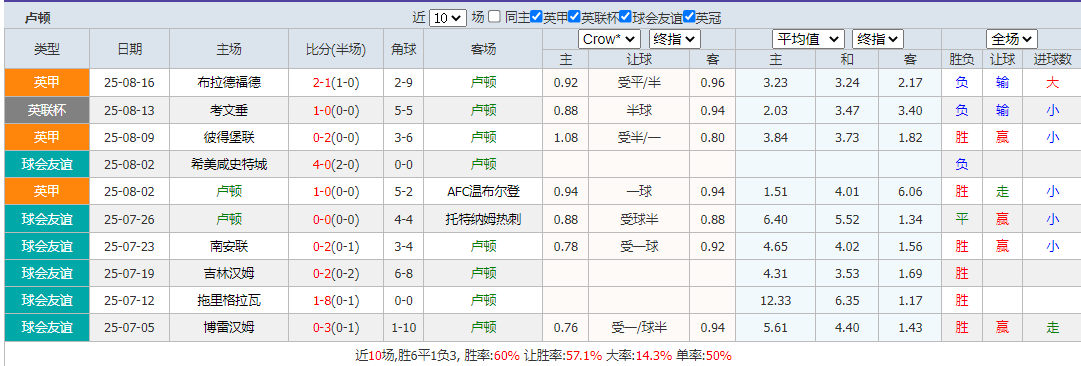Click the 比分(半场) column header
Screen dimensions: 1081x366
coord(336,49)
